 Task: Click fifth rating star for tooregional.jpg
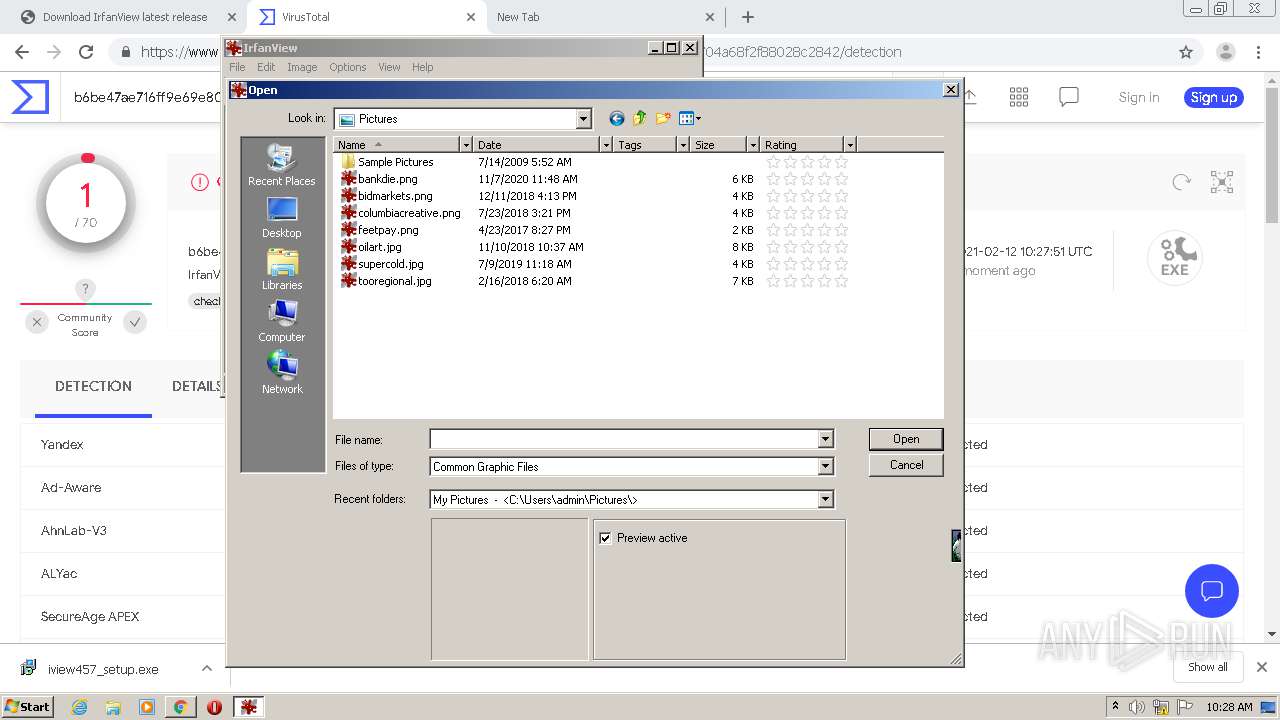coord(841,281)
